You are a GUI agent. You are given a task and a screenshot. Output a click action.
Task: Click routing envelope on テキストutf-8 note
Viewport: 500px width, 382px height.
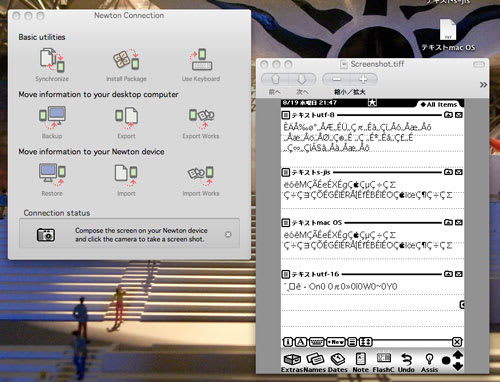(x=459, y=115)
